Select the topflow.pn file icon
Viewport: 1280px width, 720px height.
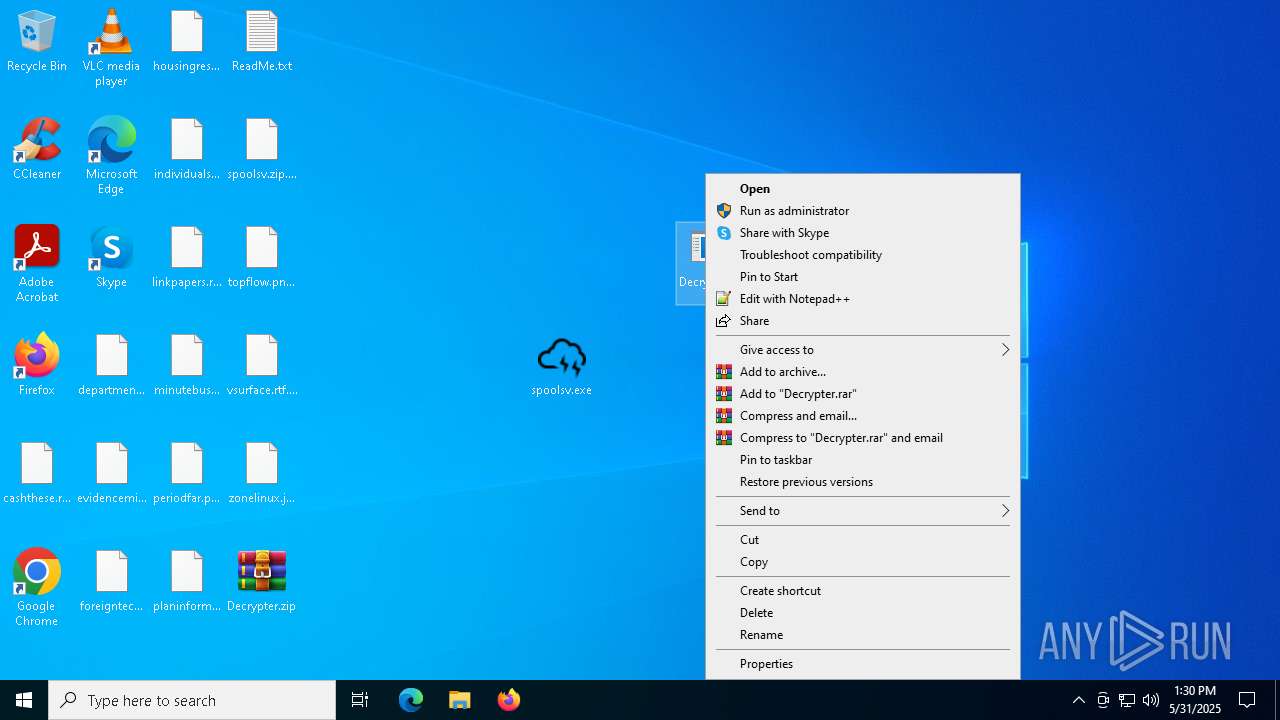coord(262,258)
